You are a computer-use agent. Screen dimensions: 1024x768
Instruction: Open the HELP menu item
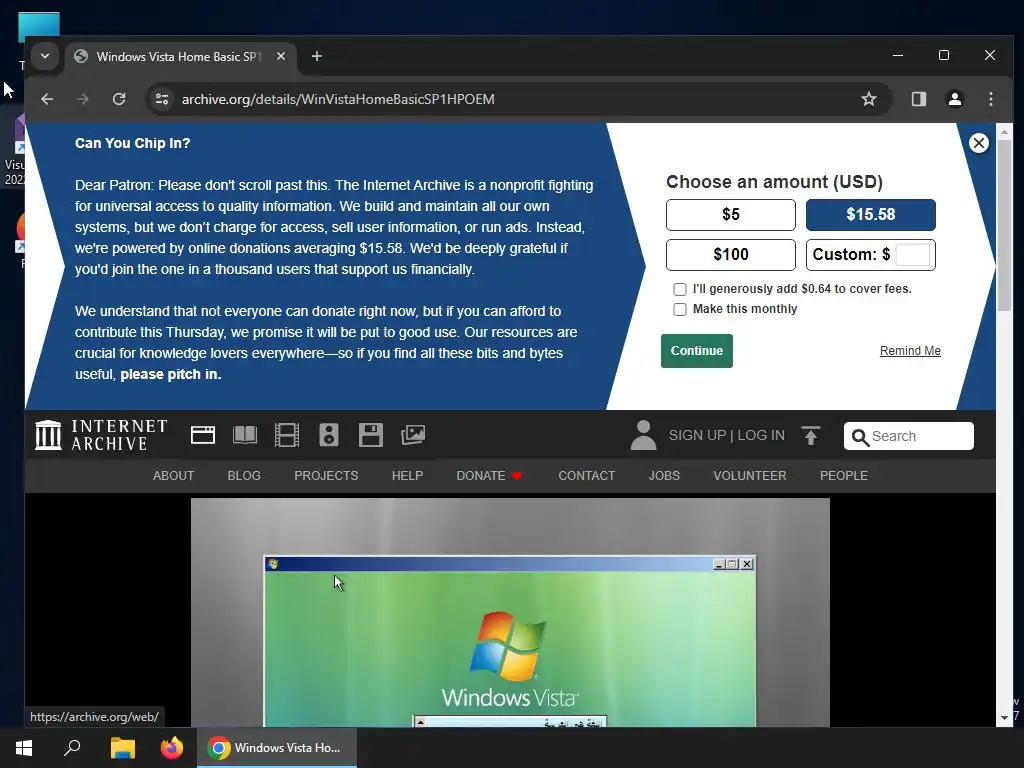coord(408,476)
